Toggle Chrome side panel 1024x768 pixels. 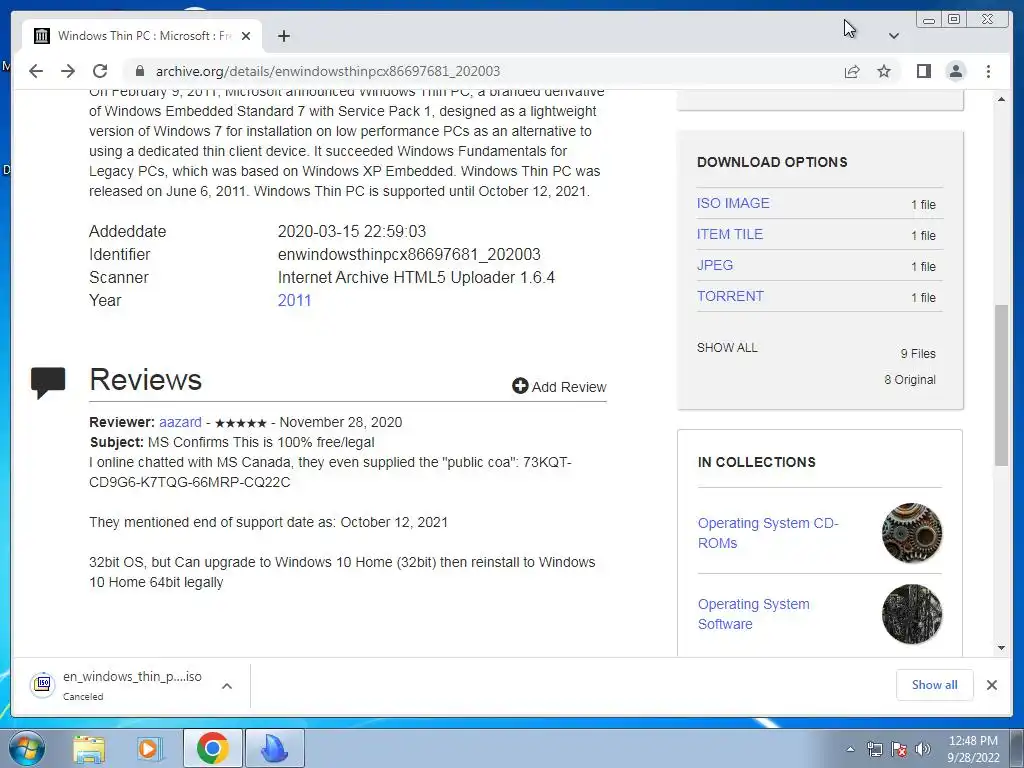pos(923,71)
